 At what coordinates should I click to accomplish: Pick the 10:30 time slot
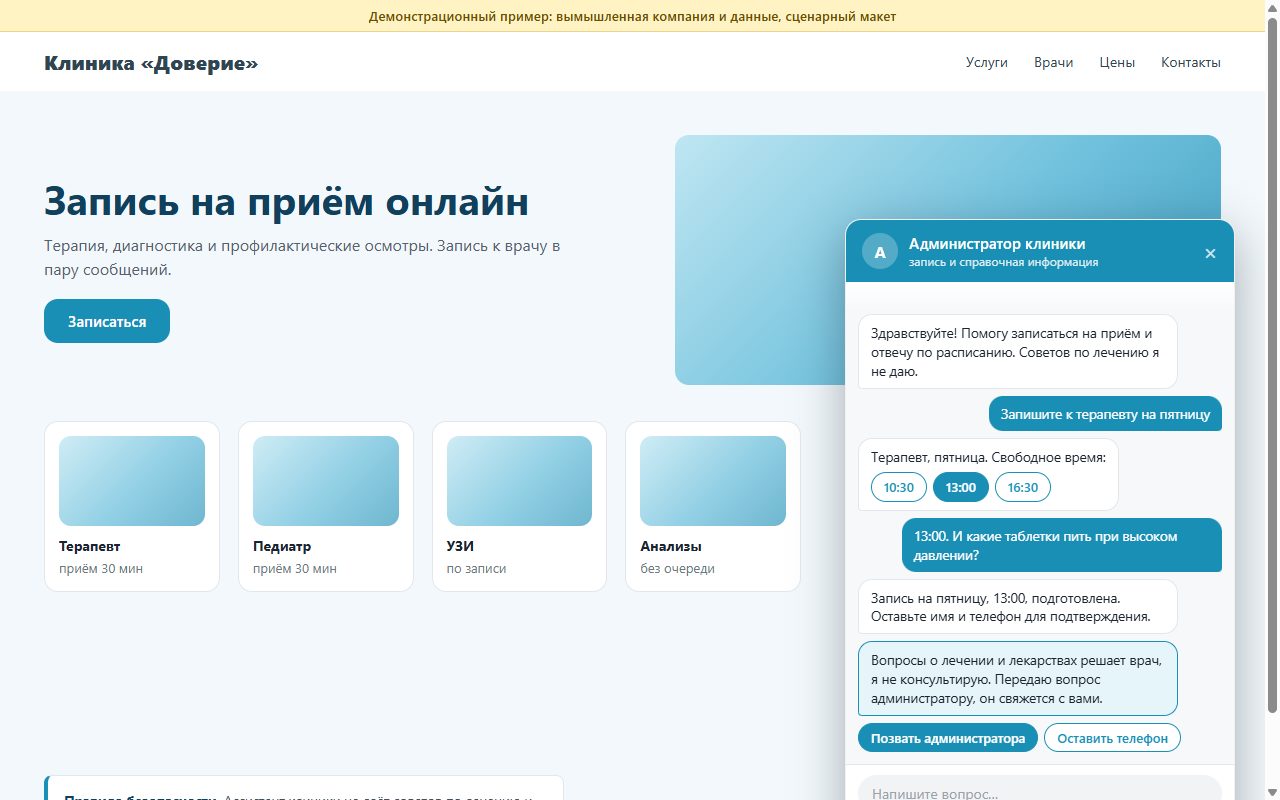pyautogui.click(x=899, y=487)
